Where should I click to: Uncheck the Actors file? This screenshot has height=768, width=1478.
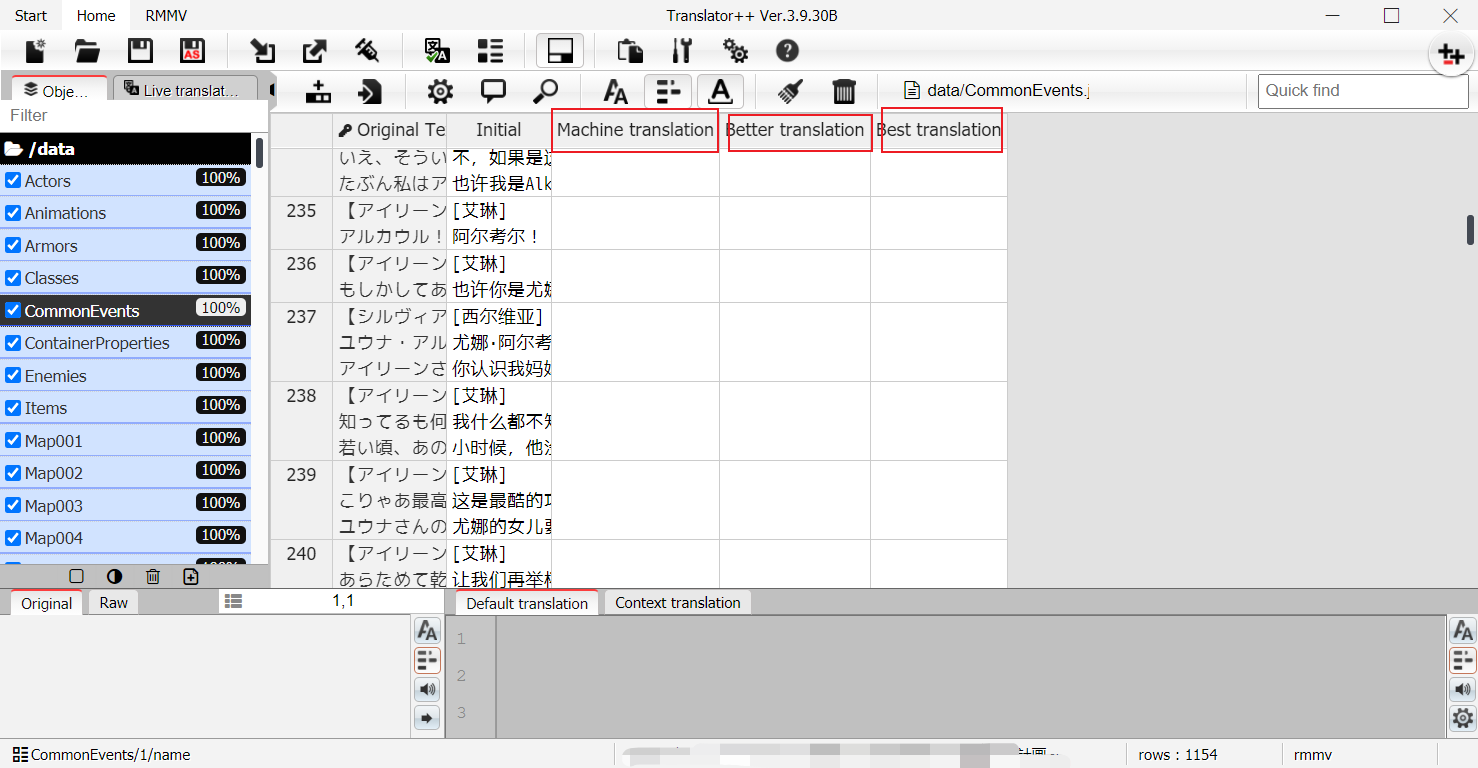pos(12,180)
